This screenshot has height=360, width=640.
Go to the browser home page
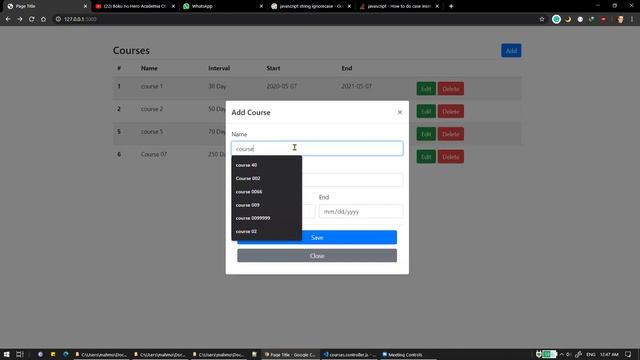[x=43, y=19]
